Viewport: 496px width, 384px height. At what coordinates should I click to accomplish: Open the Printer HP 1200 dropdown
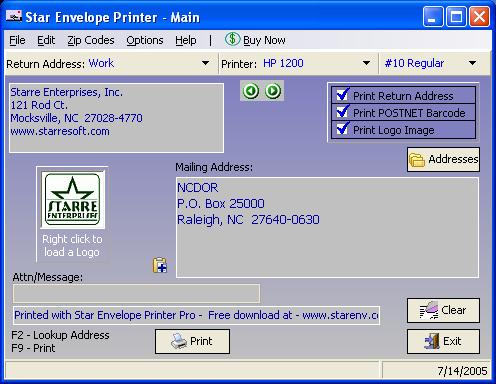point(366,63)
